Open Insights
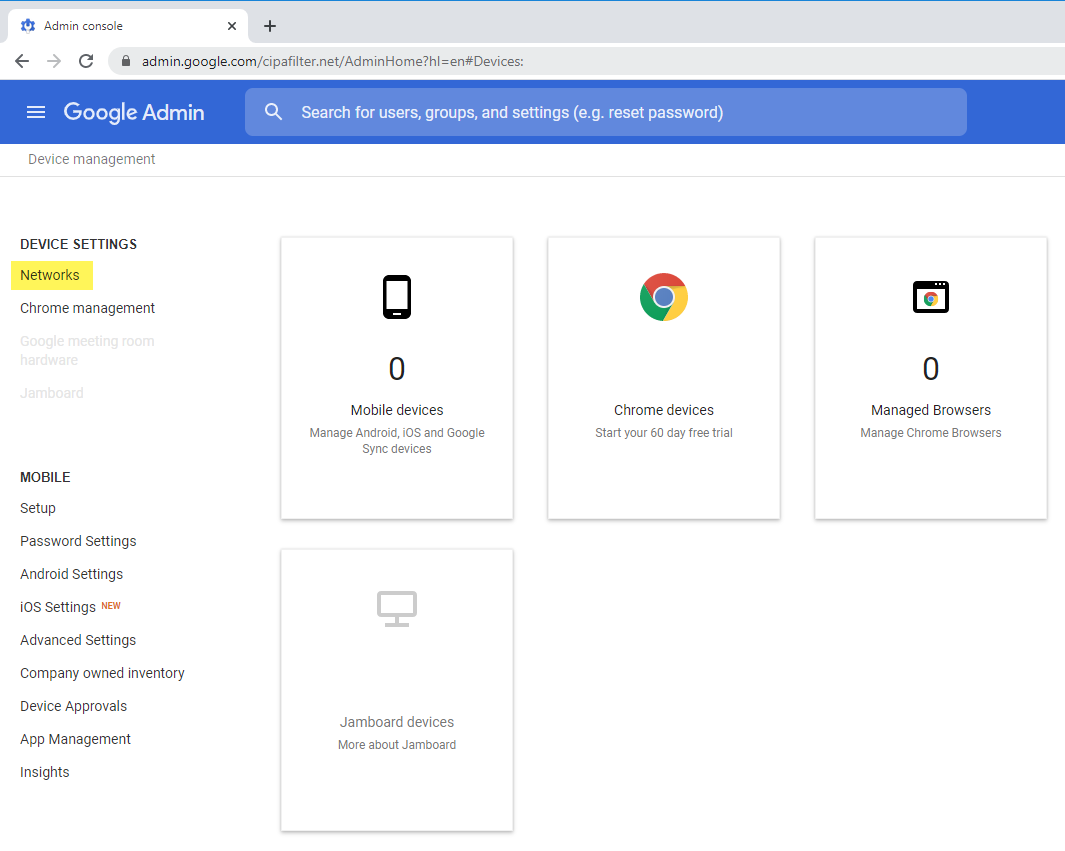This screenshot has height=851, width=1065. click(45, 772)
